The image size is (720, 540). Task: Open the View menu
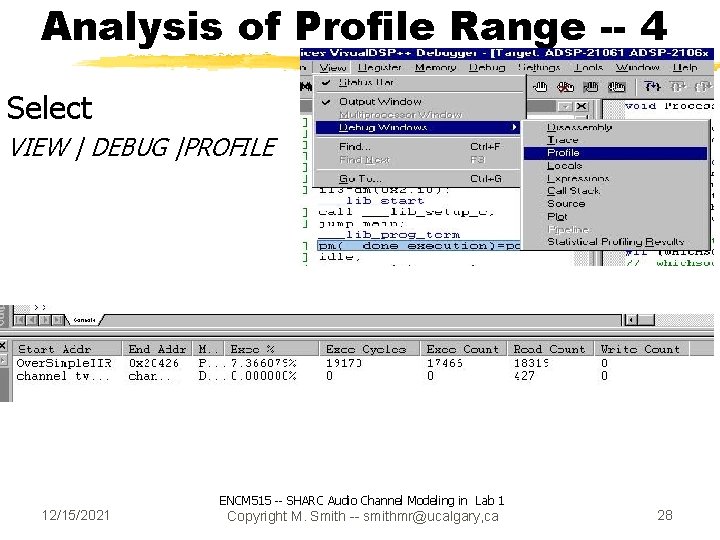coord(333,68)
